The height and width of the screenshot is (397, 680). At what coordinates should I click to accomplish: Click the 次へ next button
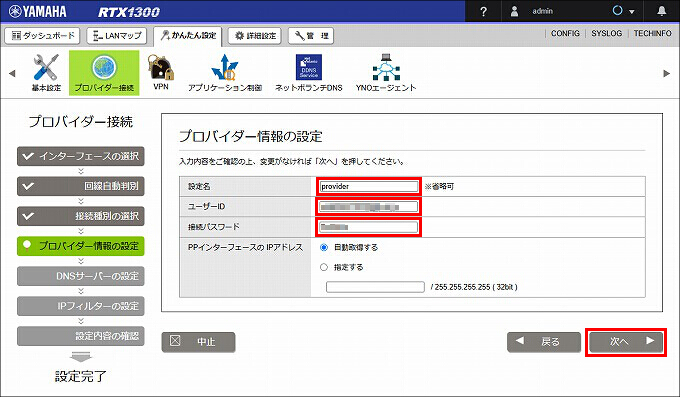point(626,342)
